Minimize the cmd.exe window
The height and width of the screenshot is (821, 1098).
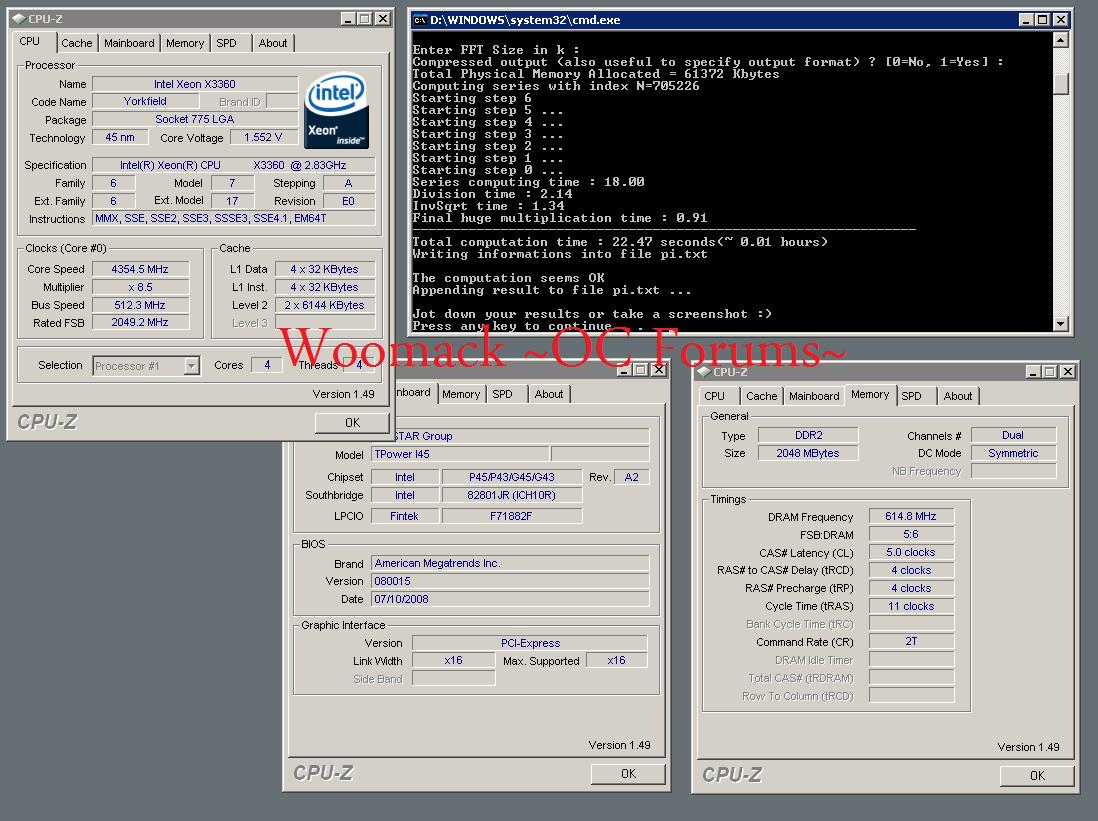pos(1026,20)
